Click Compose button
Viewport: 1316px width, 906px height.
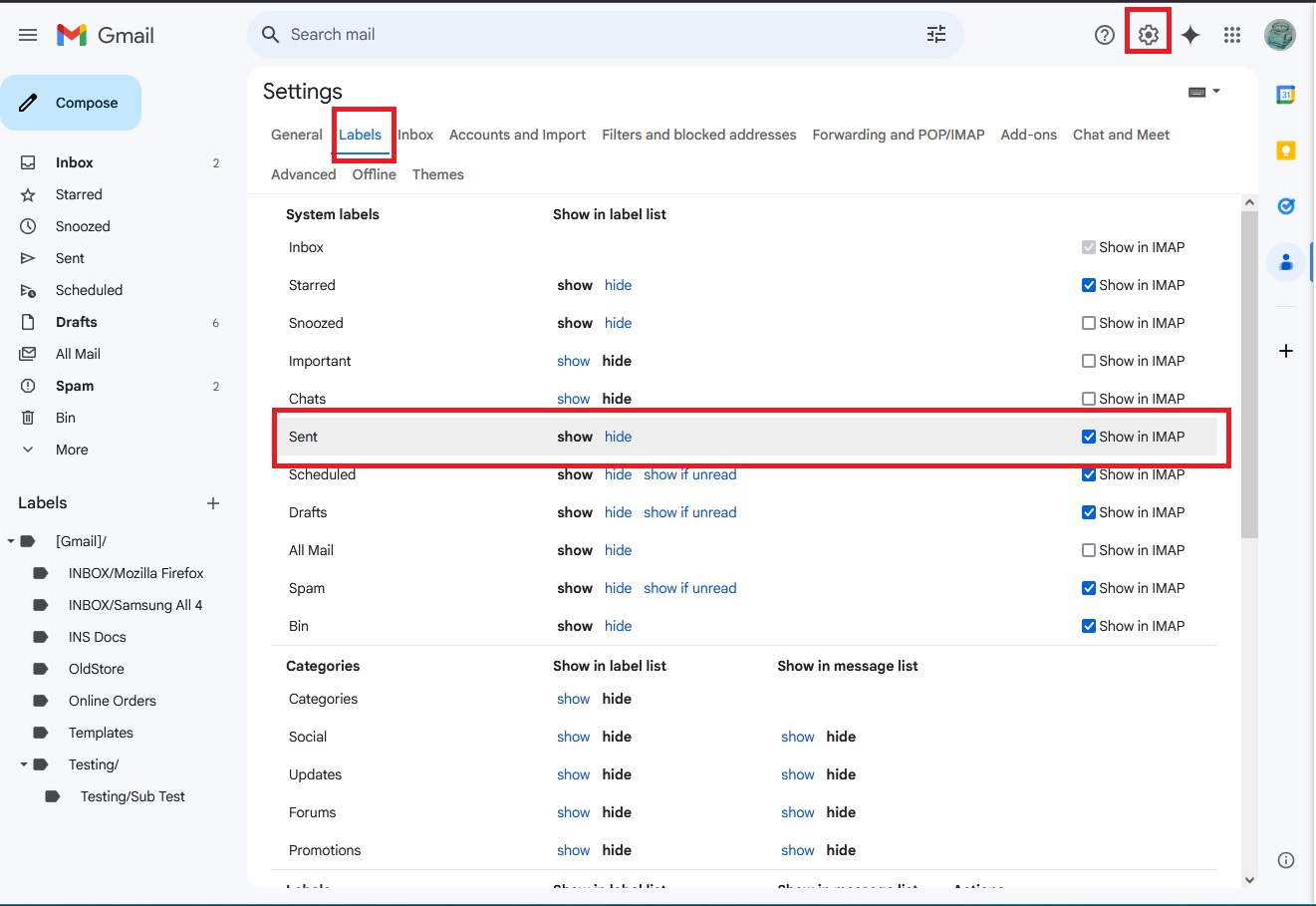click(x=71, y=103)
